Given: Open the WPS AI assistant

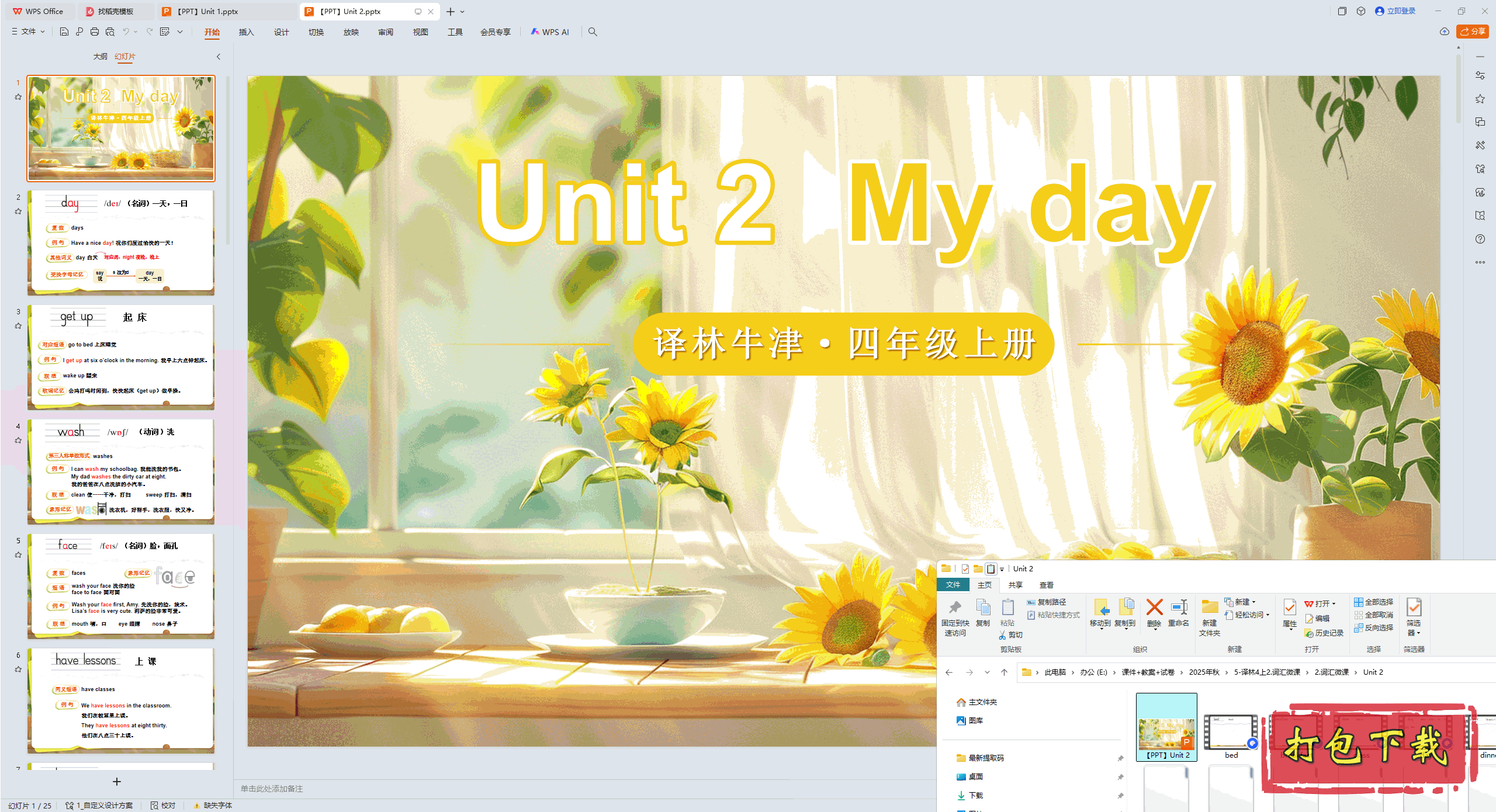Looking at the screenshot, I should 550,32.
